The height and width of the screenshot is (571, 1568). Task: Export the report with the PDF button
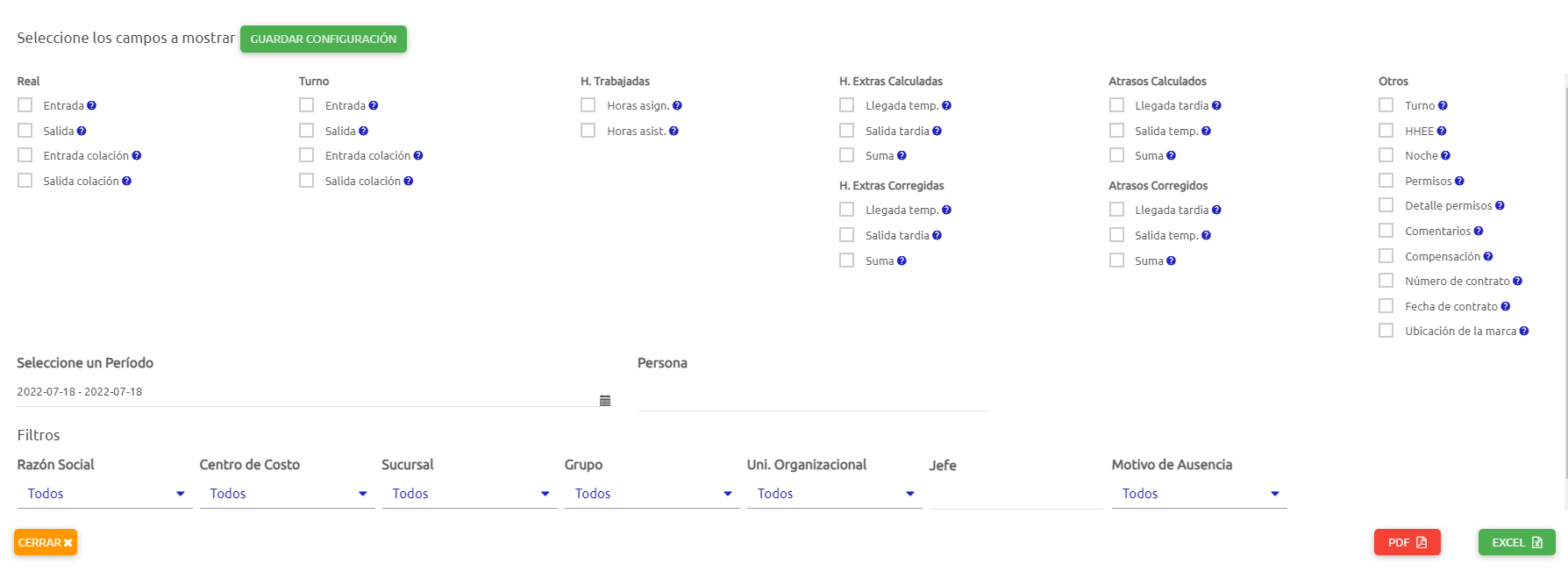coord(1408,543)
